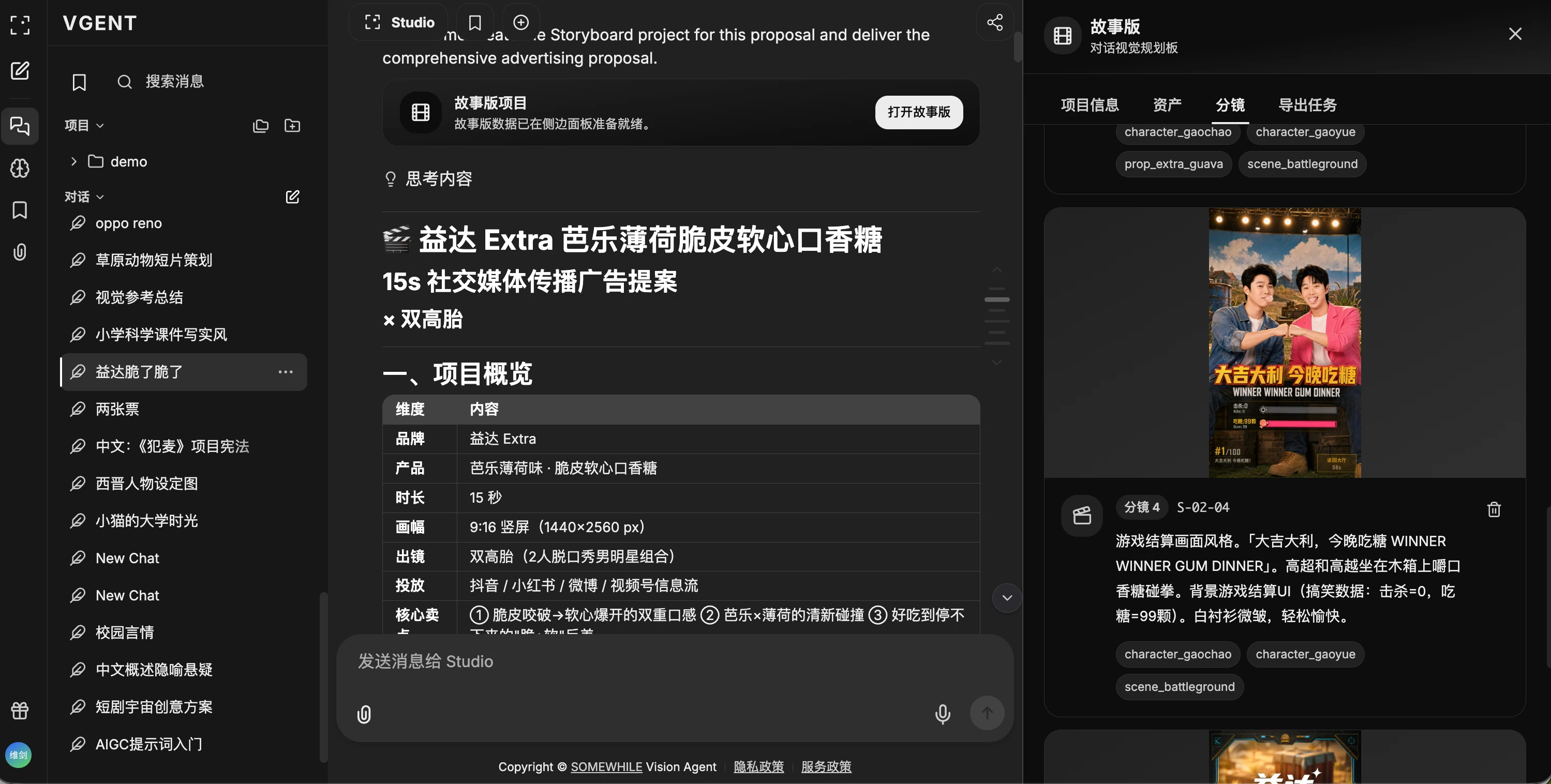The width and height of the screenshot is (1551, 784).
Task: Delete storyboard shot S-02-04 with trash icon
Action: tap(1493, 509)
